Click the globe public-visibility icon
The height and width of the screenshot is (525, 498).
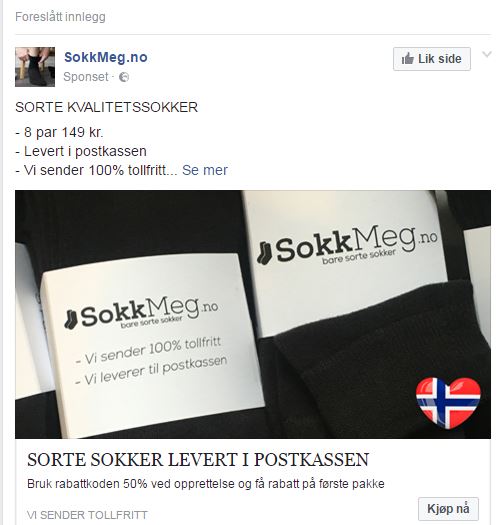point(124,77)
